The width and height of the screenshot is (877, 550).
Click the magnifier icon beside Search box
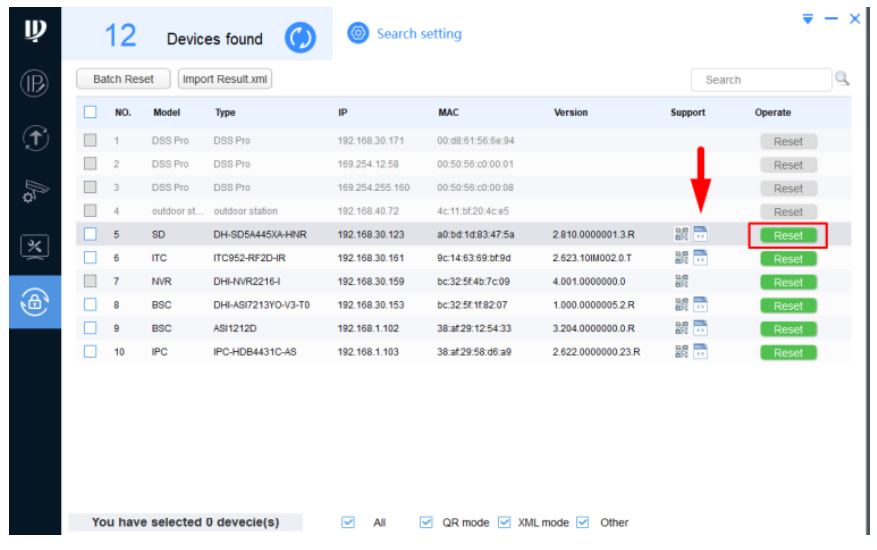(842, 79)
